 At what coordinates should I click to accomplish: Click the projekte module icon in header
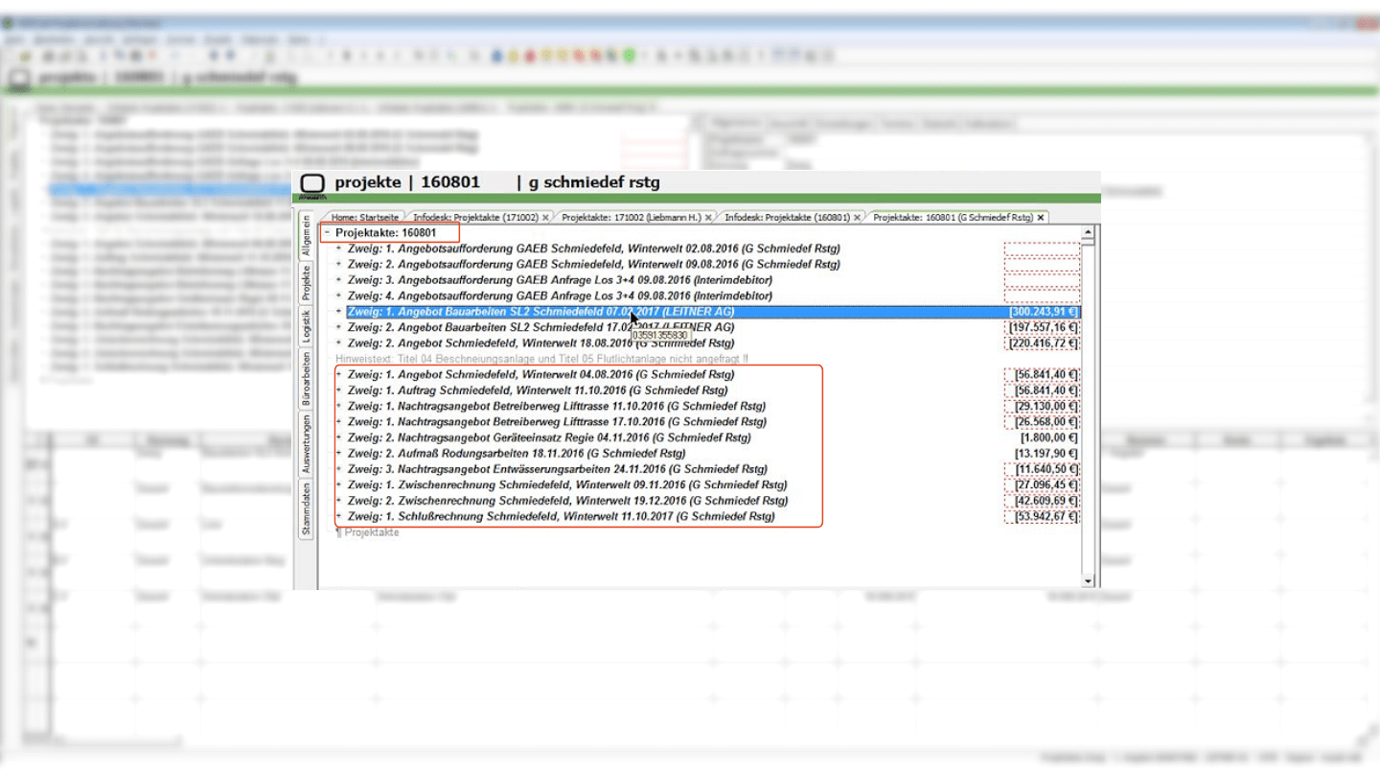click(313, 183)
